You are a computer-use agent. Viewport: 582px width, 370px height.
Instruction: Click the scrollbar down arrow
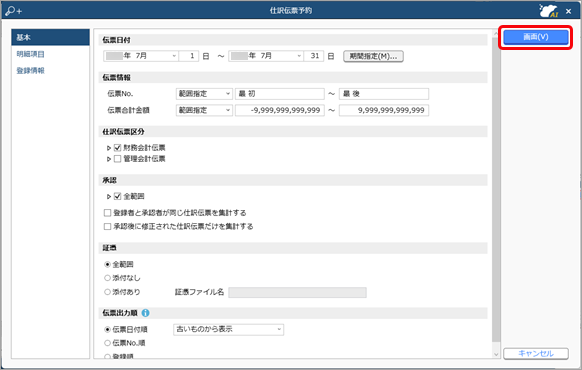496,354
